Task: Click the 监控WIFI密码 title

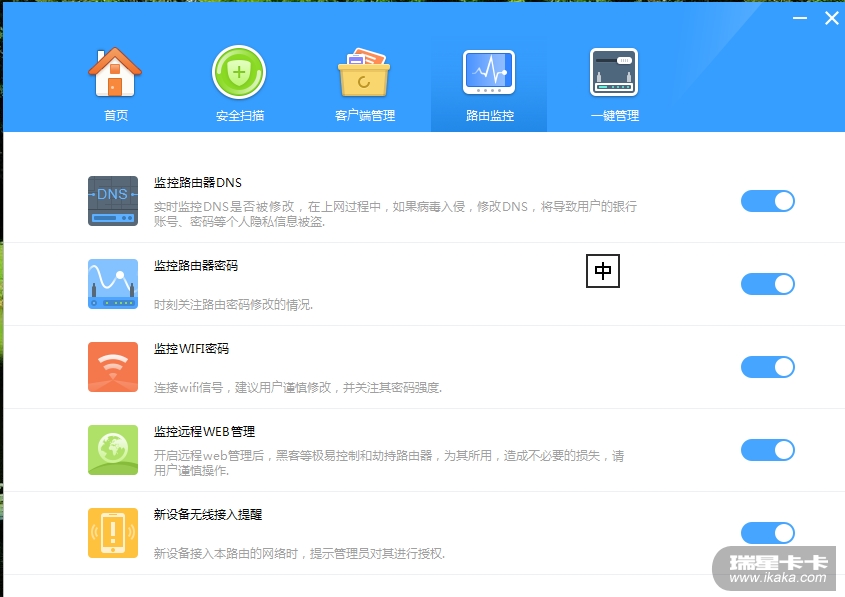Action: (x=191, y=349)
